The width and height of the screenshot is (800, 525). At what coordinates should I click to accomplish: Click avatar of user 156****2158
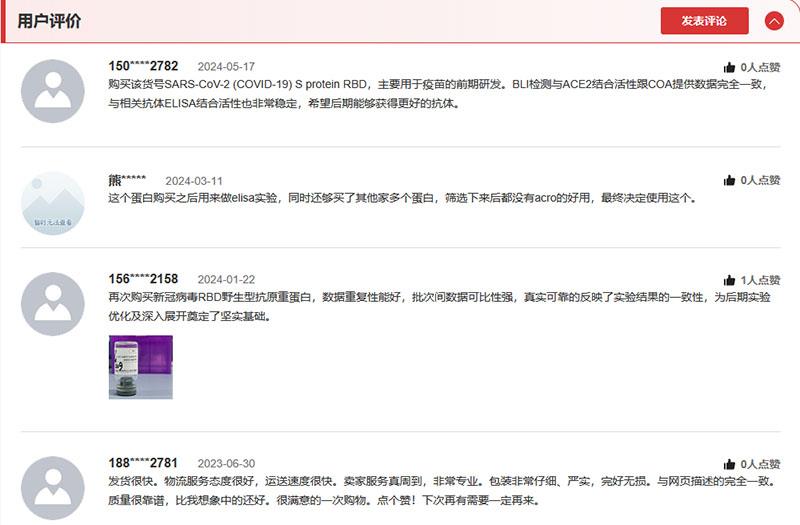[53, 303]
